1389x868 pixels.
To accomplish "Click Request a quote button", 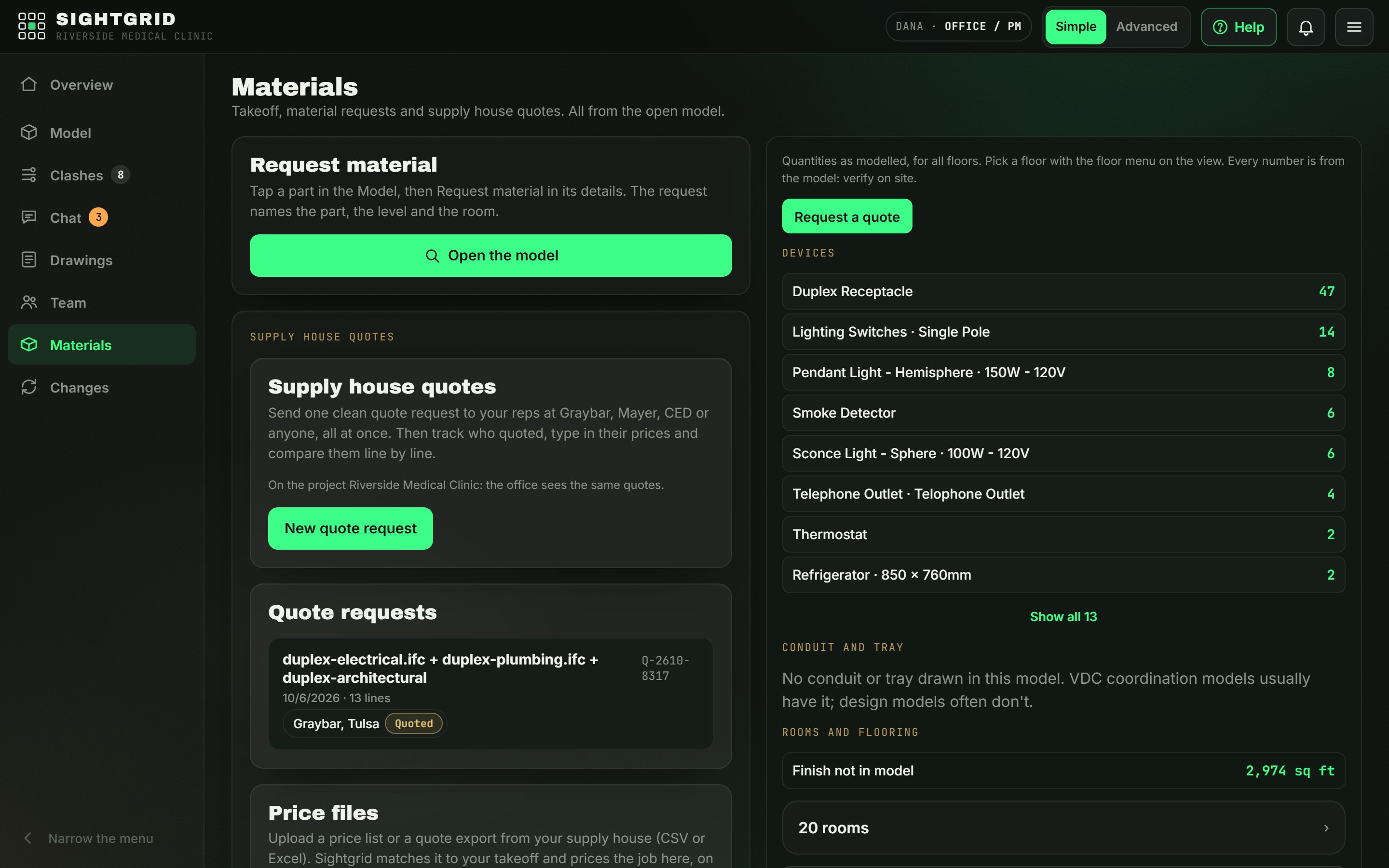I will pyautogui.click(x=846, y=217).
